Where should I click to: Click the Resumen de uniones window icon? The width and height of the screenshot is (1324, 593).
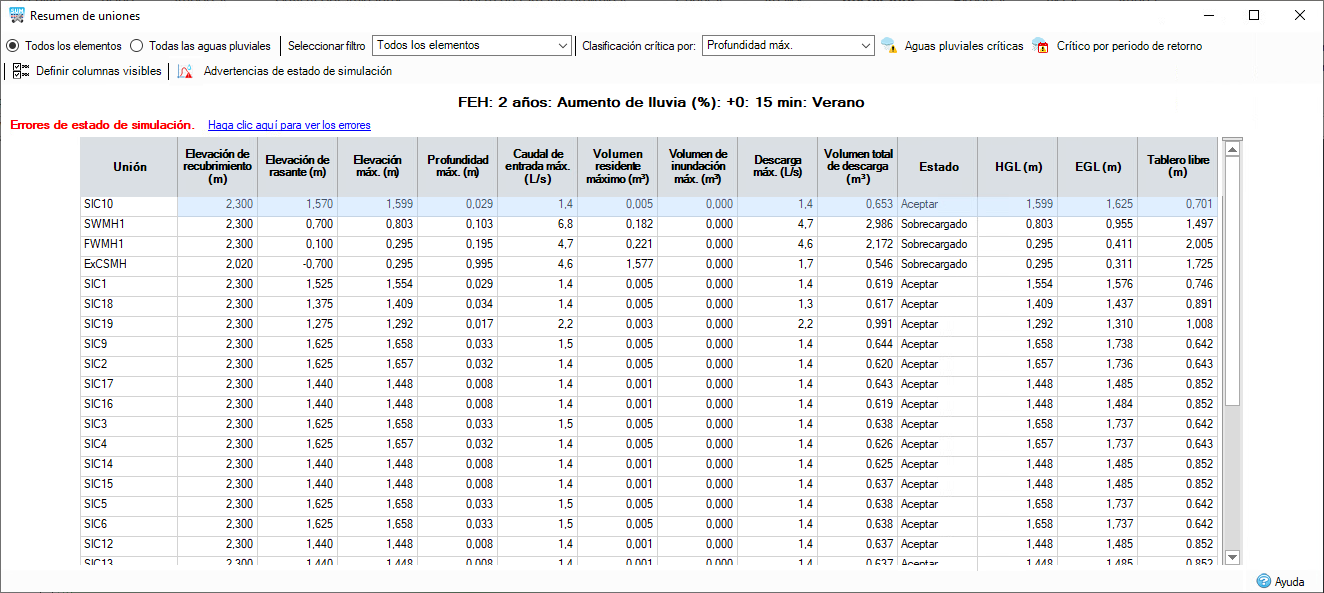[x=16, y=16]
